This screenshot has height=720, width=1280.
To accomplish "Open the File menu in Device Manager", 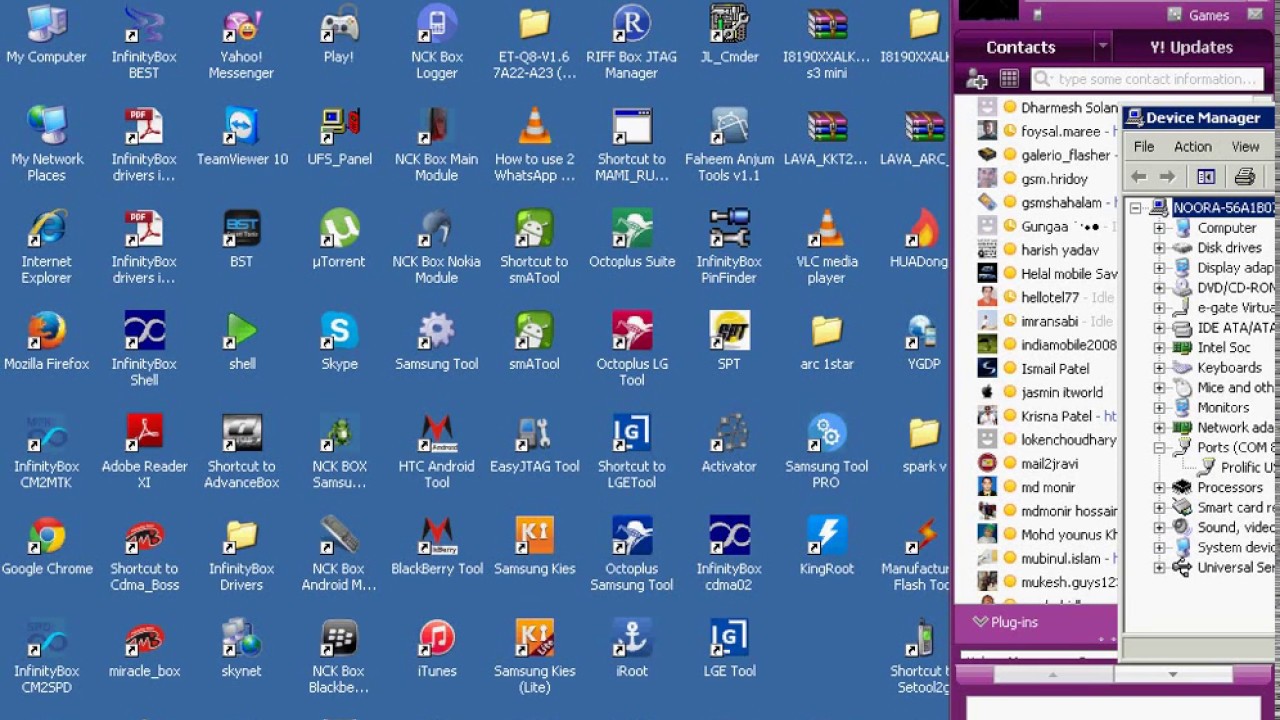I will point(1144,147).
